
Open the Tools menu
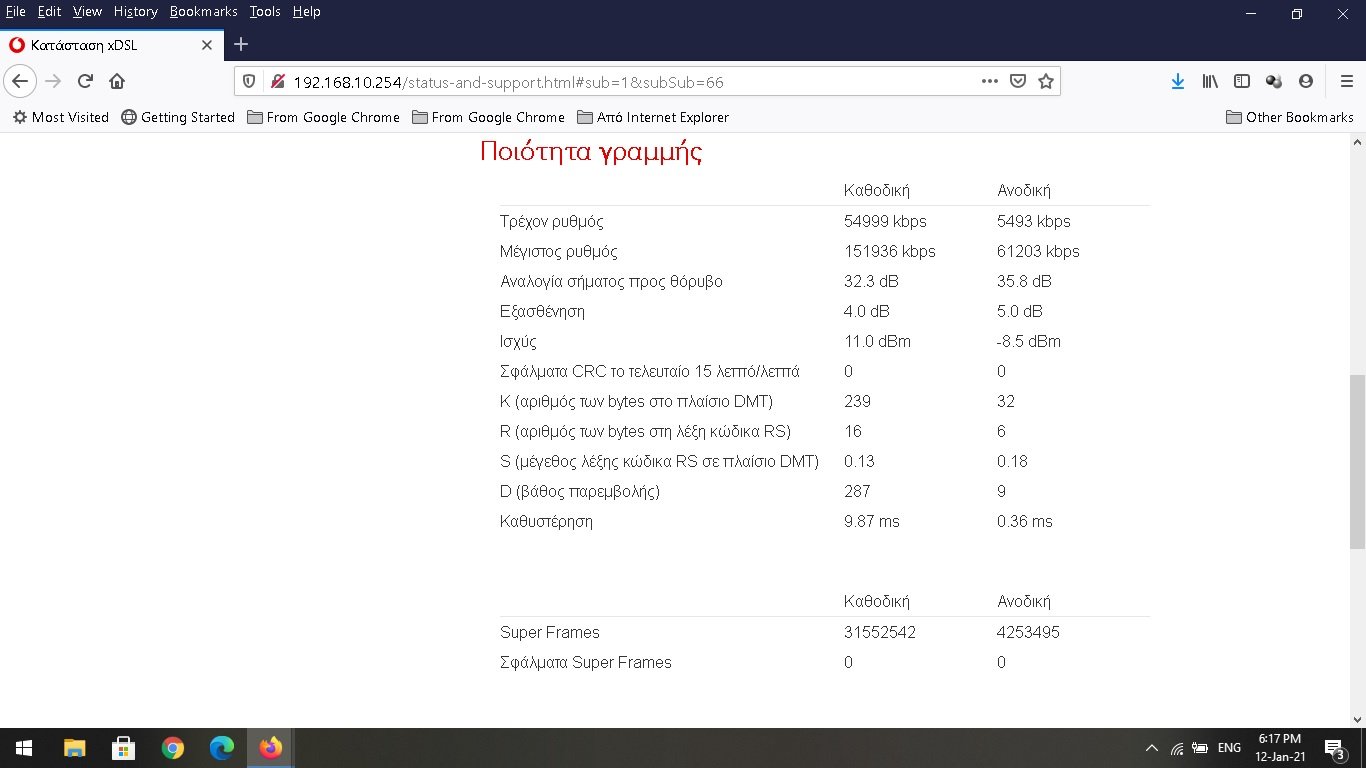click(265, 11)
